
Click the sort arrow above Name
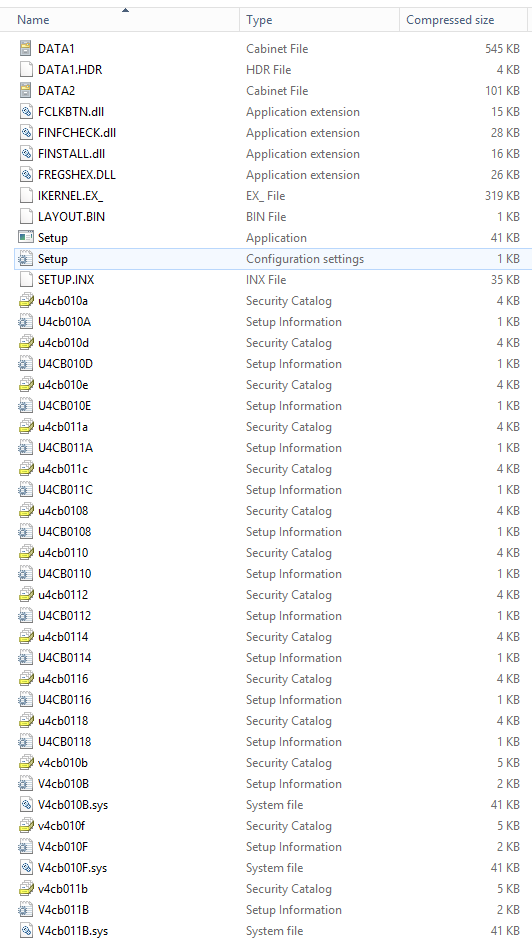click(x=125, y=10)
